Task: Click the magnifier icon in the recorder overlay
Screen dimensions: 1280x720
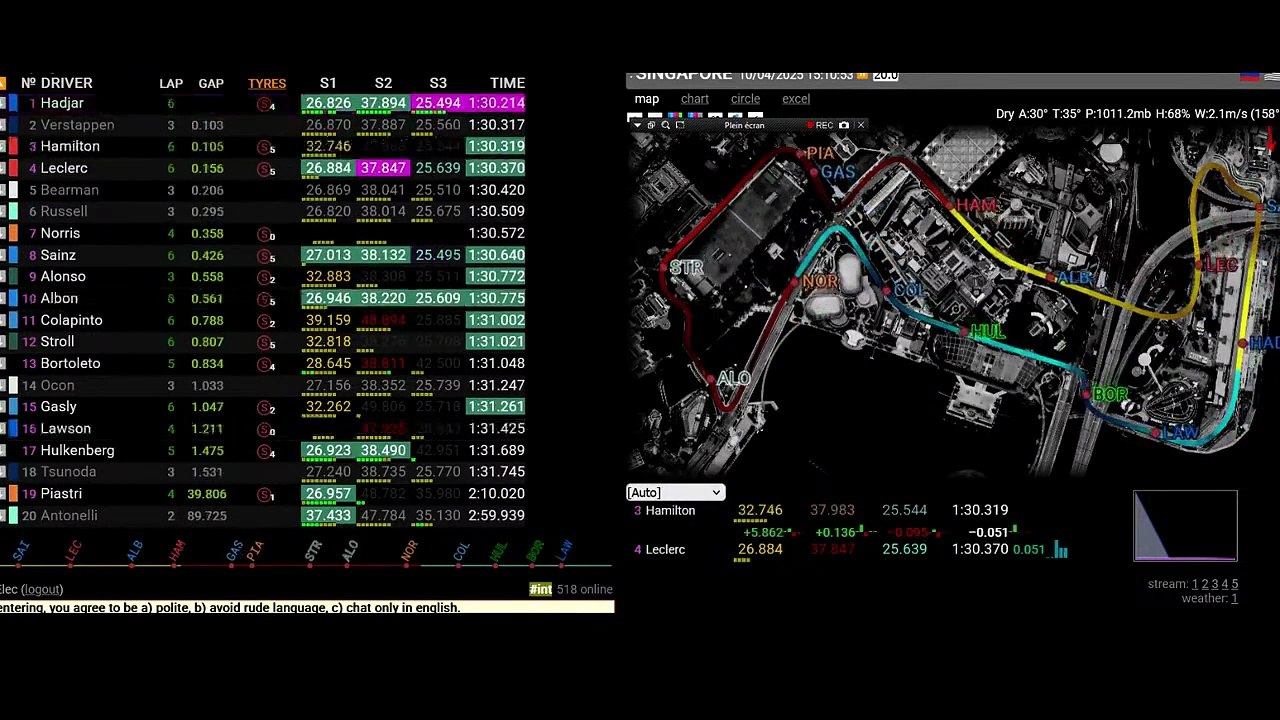Action: point(665,125)
